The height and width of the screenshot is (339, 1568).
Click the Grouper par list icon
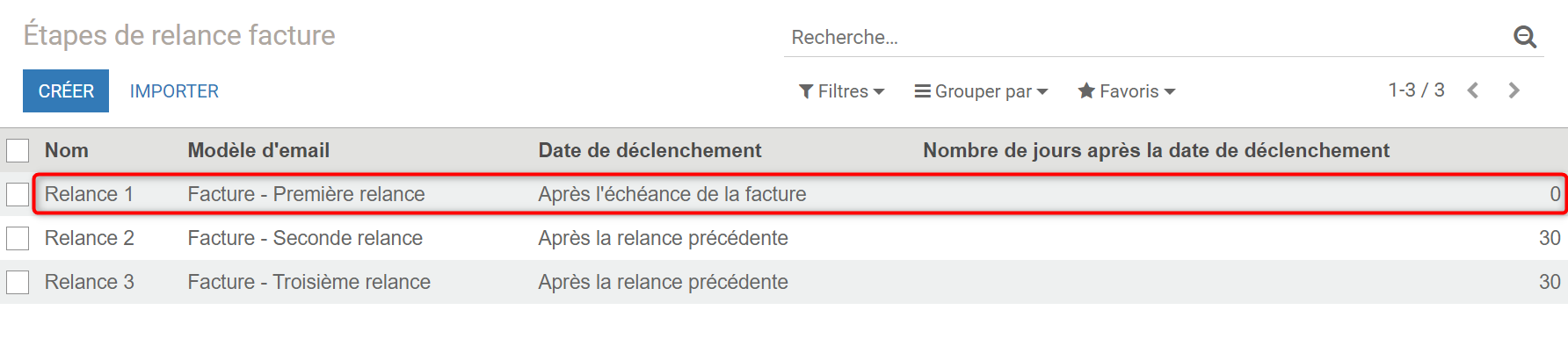click(922, 91)
